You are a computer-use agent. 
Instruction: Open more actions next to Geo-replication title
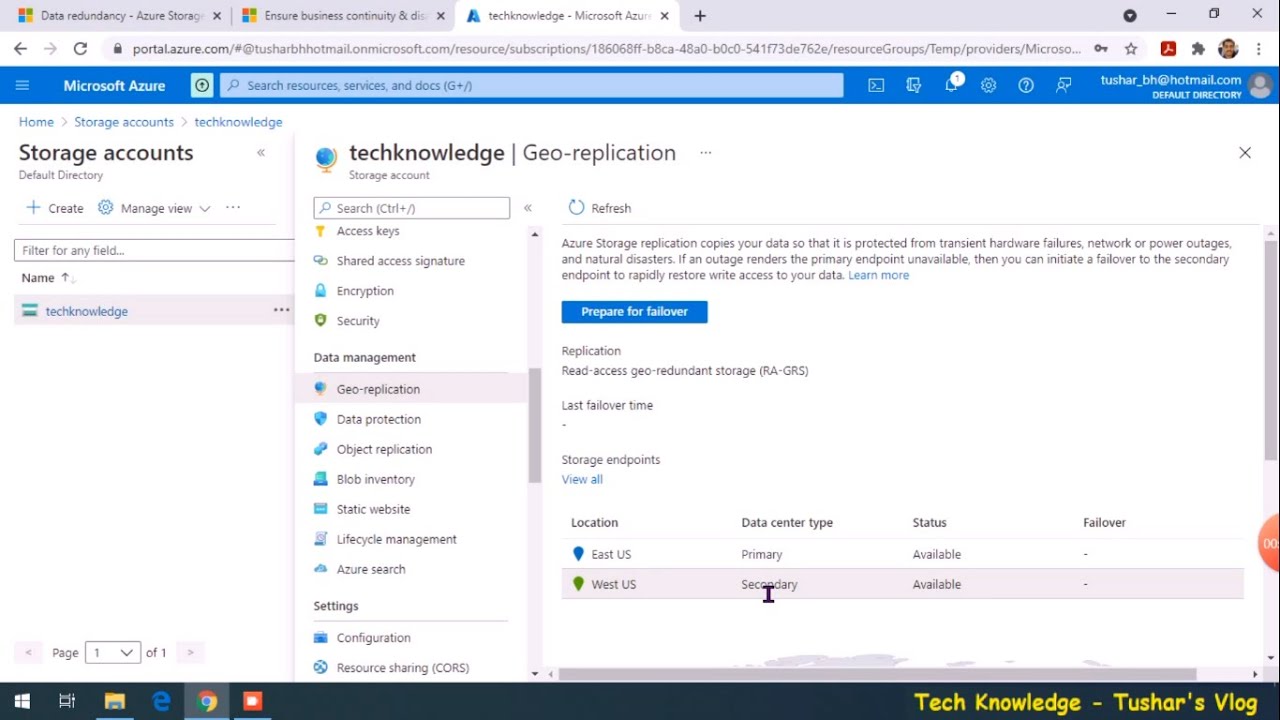click(706, 153)
